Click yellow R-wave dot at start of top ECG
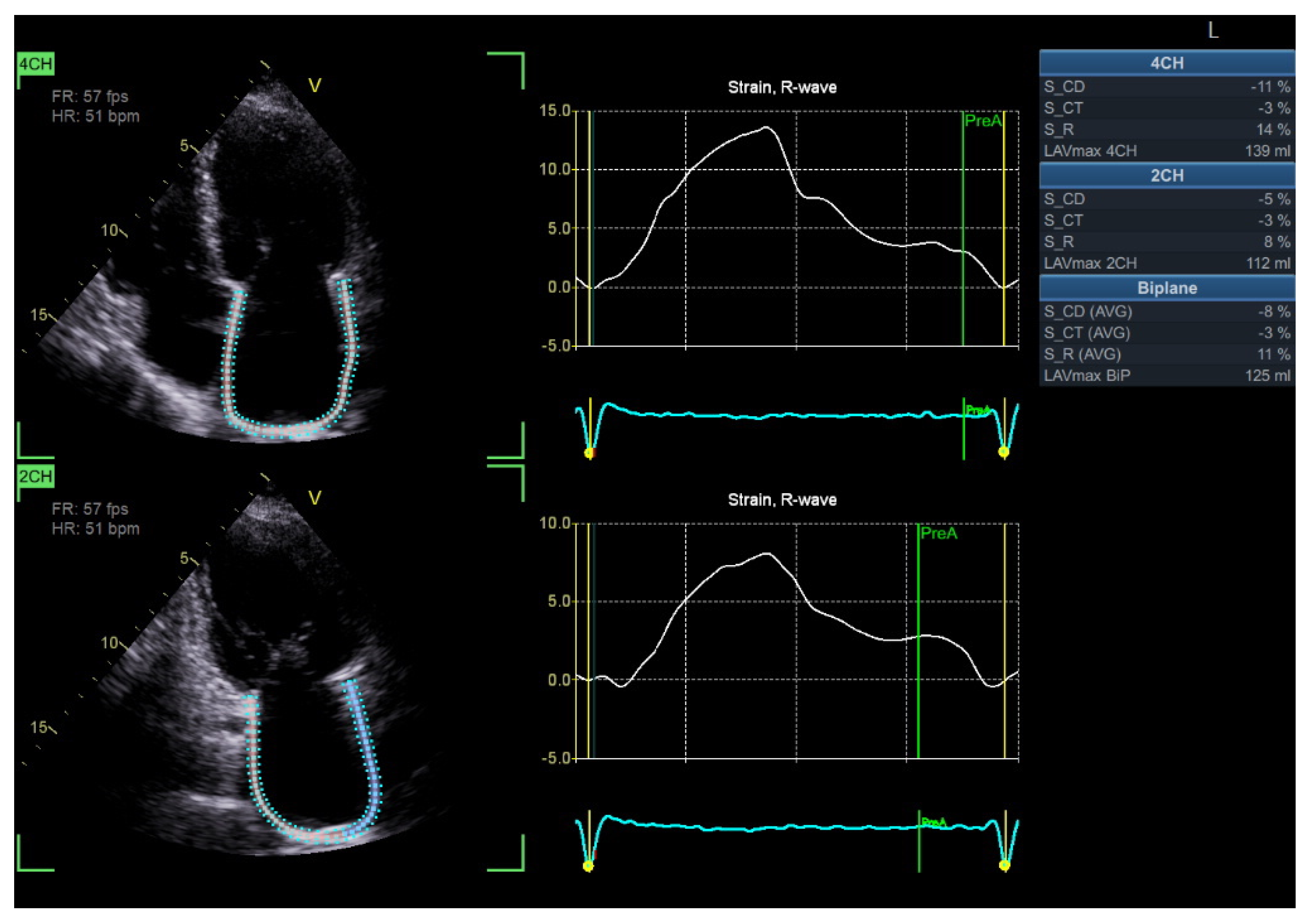This screenshot has height=924, width=1311. [589, 454]
